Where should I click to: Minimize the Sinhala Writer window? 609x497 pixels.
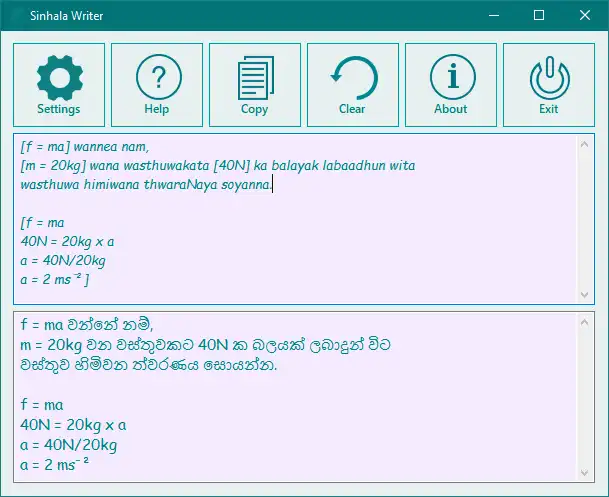(494, 16)
